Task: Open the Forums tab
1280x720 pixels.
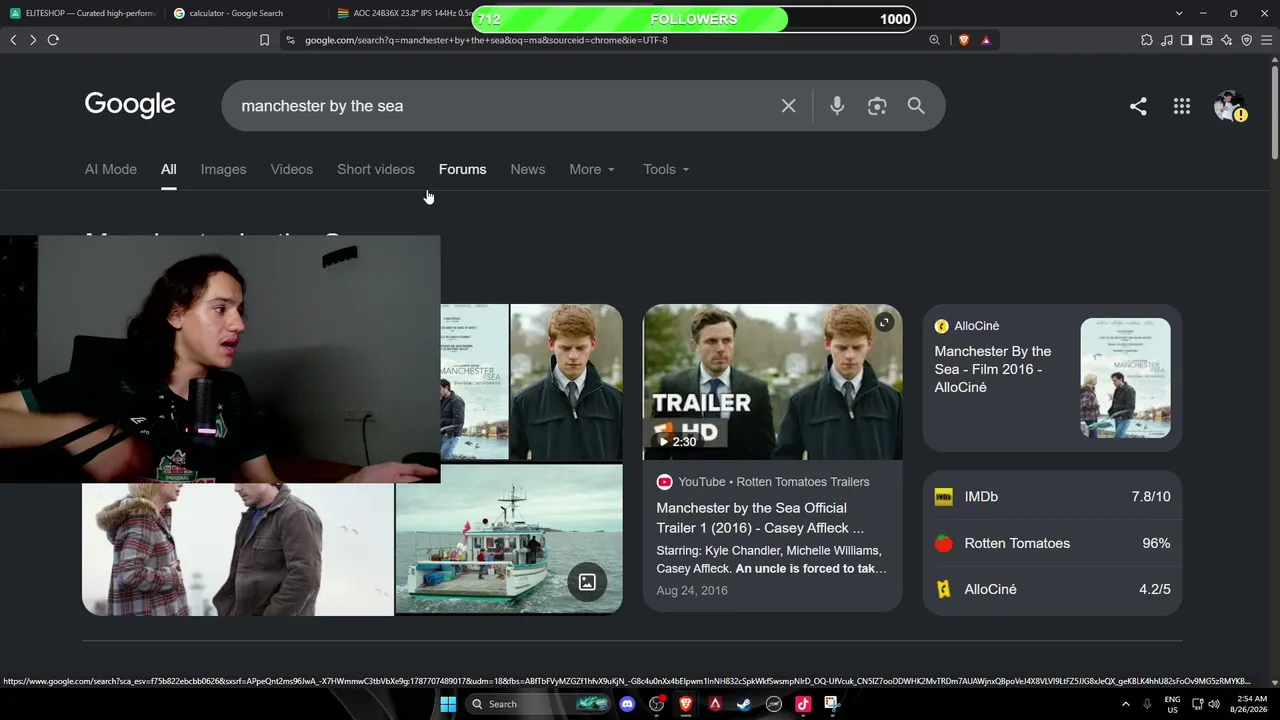Action: click(x=462, y=169)
